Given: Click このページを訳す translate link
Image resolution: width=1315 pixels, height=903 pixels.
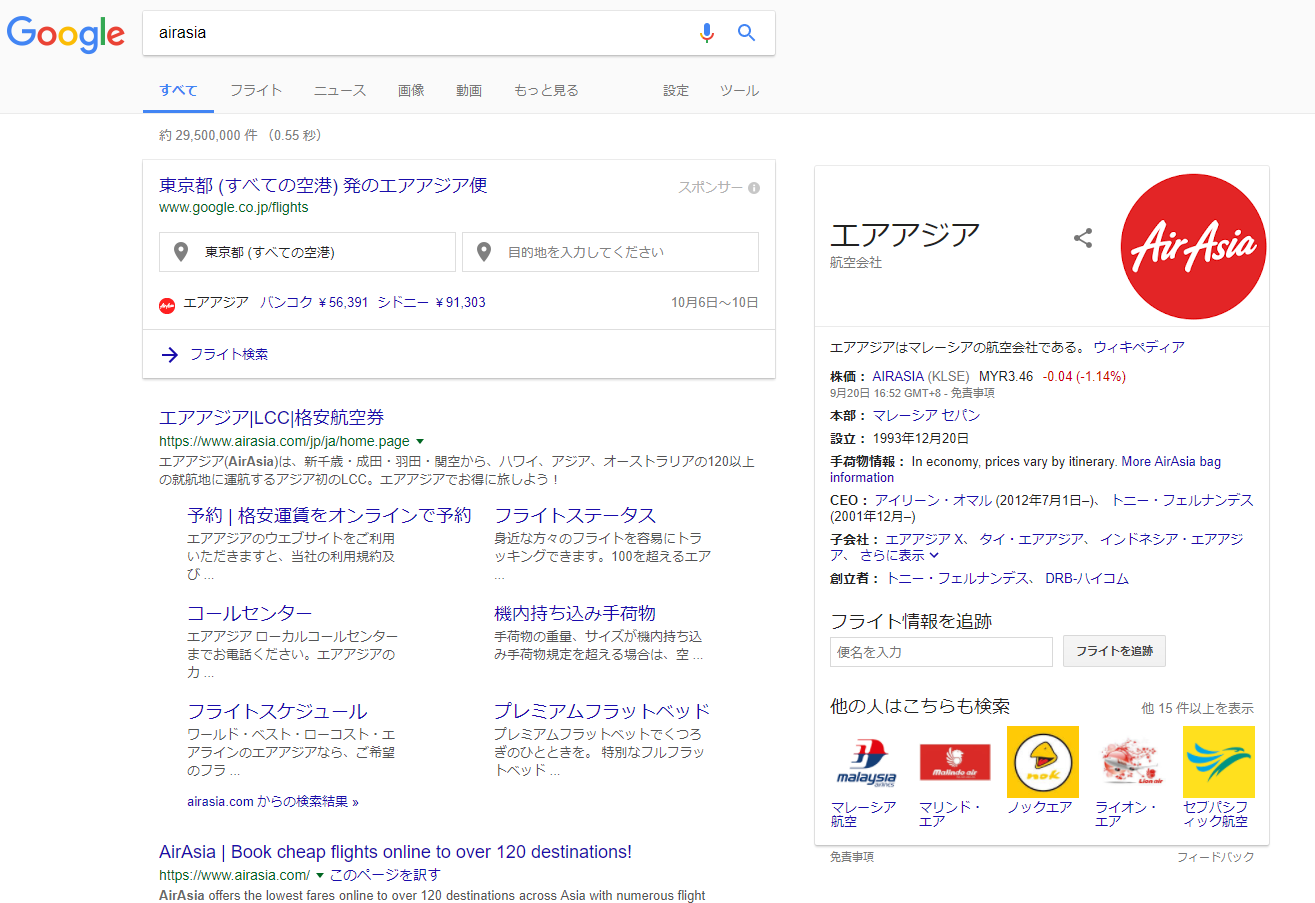Looking at the screenshot, I should (x=385, y=875).
